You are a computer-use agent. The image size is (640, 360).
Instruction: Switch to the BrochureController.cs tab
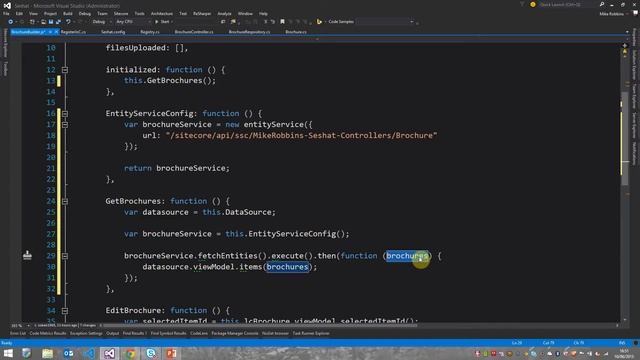[194, 32]
